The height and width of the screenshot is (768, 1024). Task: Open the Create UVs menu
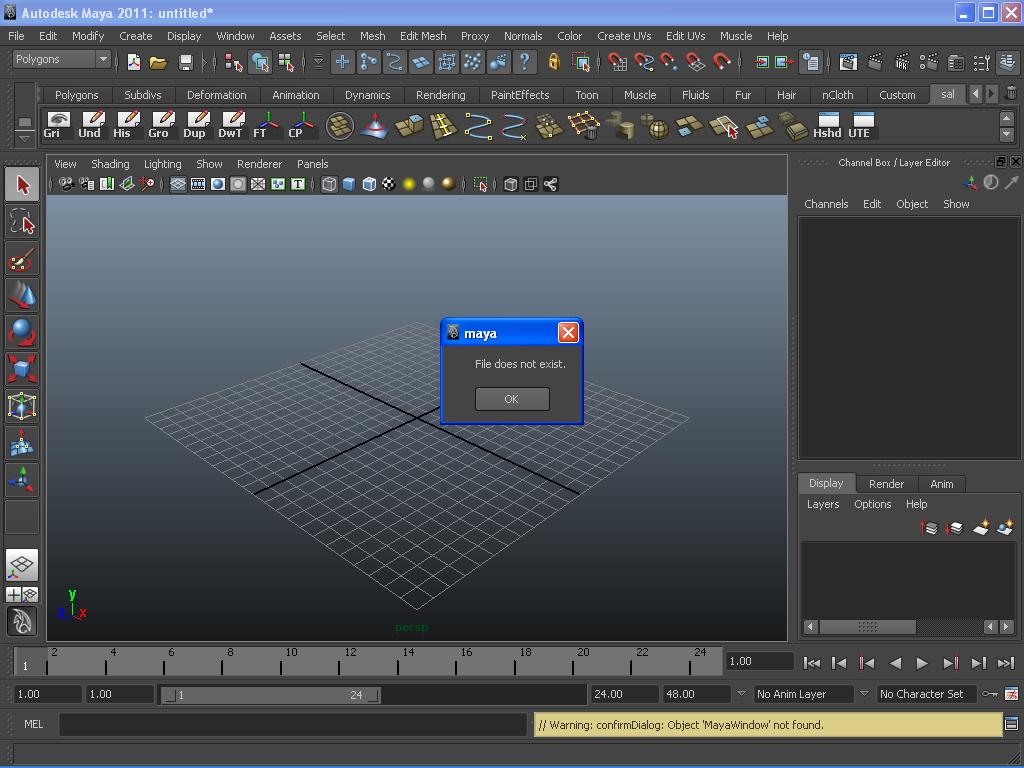coord(624,36)
